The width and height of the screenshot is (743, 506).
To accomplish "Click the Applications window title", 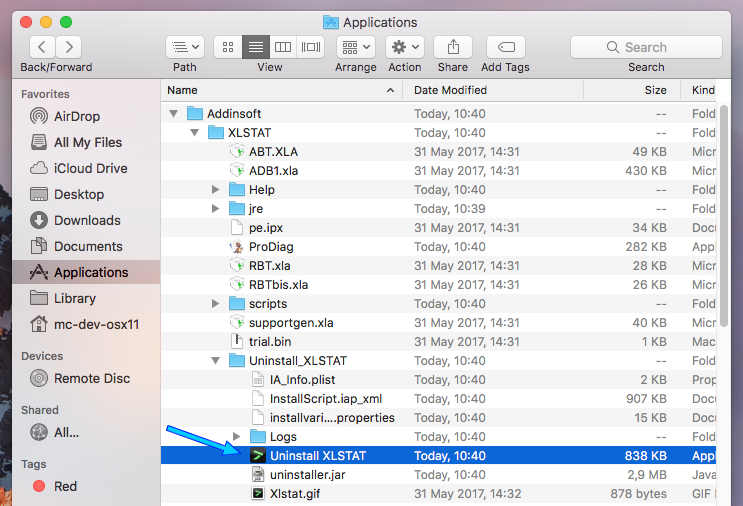I will coord(380,22).
